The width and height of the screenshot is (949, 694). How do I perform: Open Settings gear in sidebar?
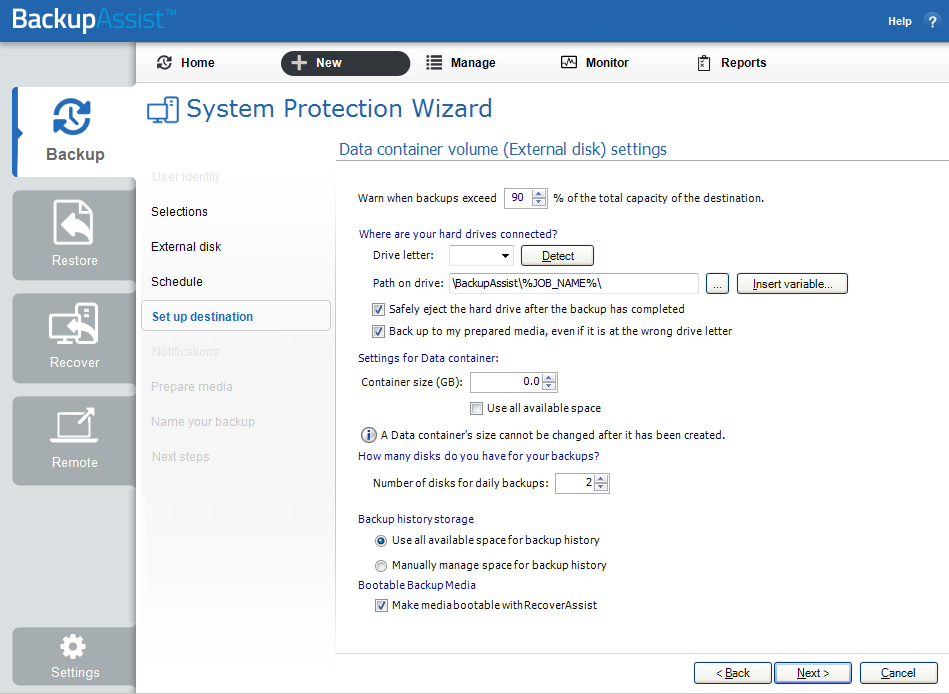(x=74, y=647)
